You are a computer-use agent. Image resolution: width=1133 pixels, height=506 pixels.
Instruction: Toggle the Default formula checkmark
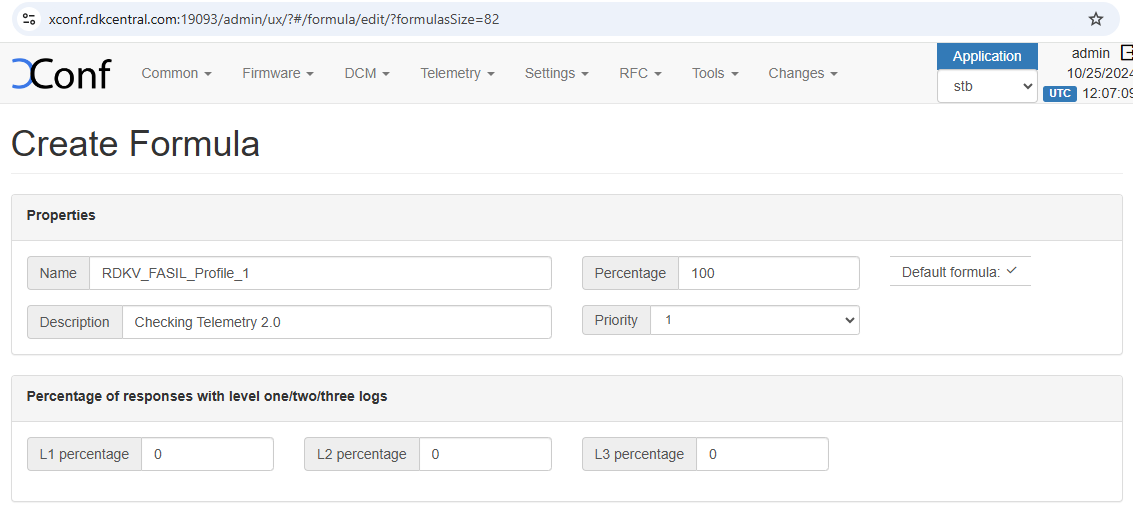pos(1011,271)
